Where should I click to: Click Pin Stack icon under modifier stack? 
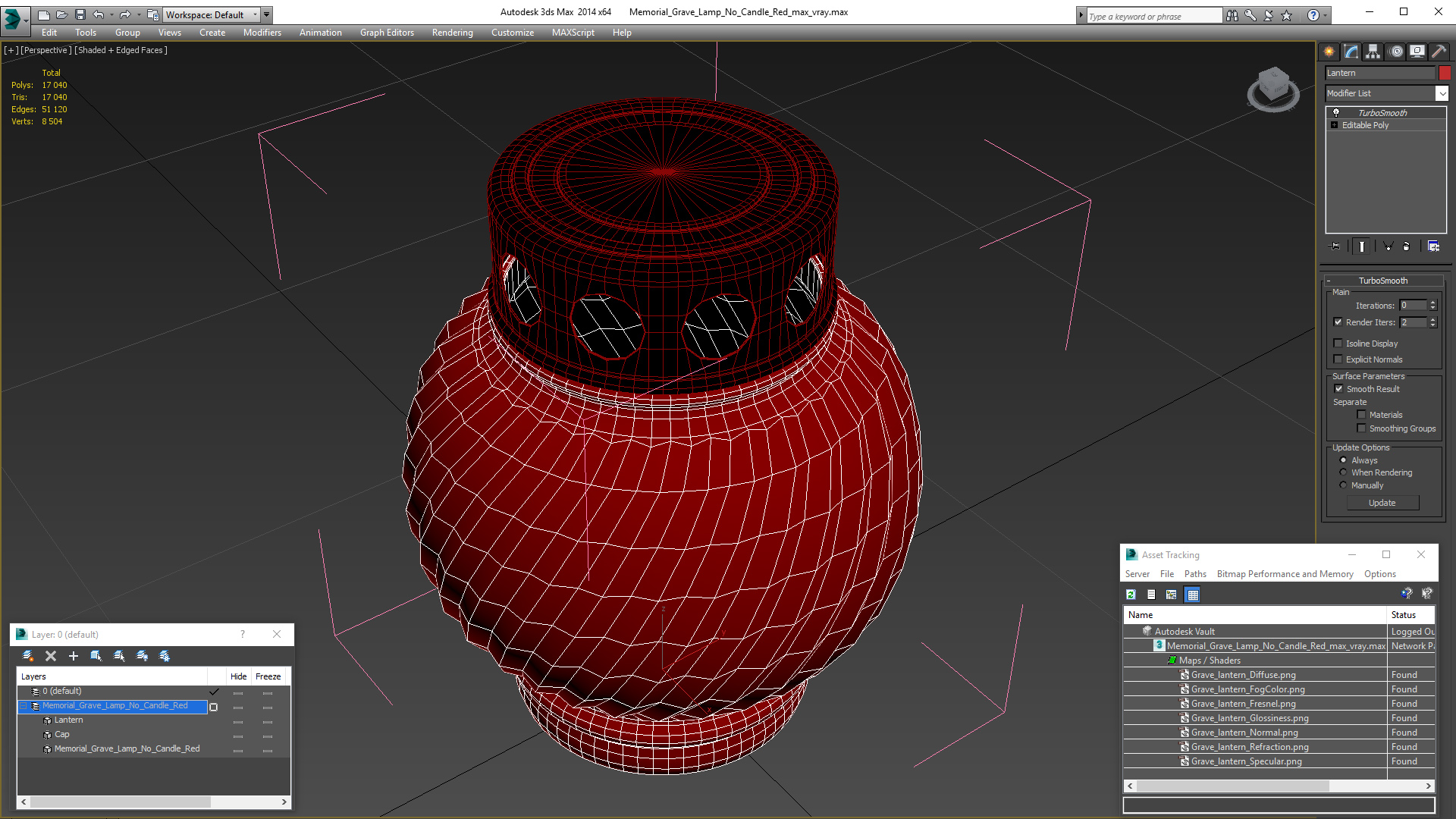1335,246
